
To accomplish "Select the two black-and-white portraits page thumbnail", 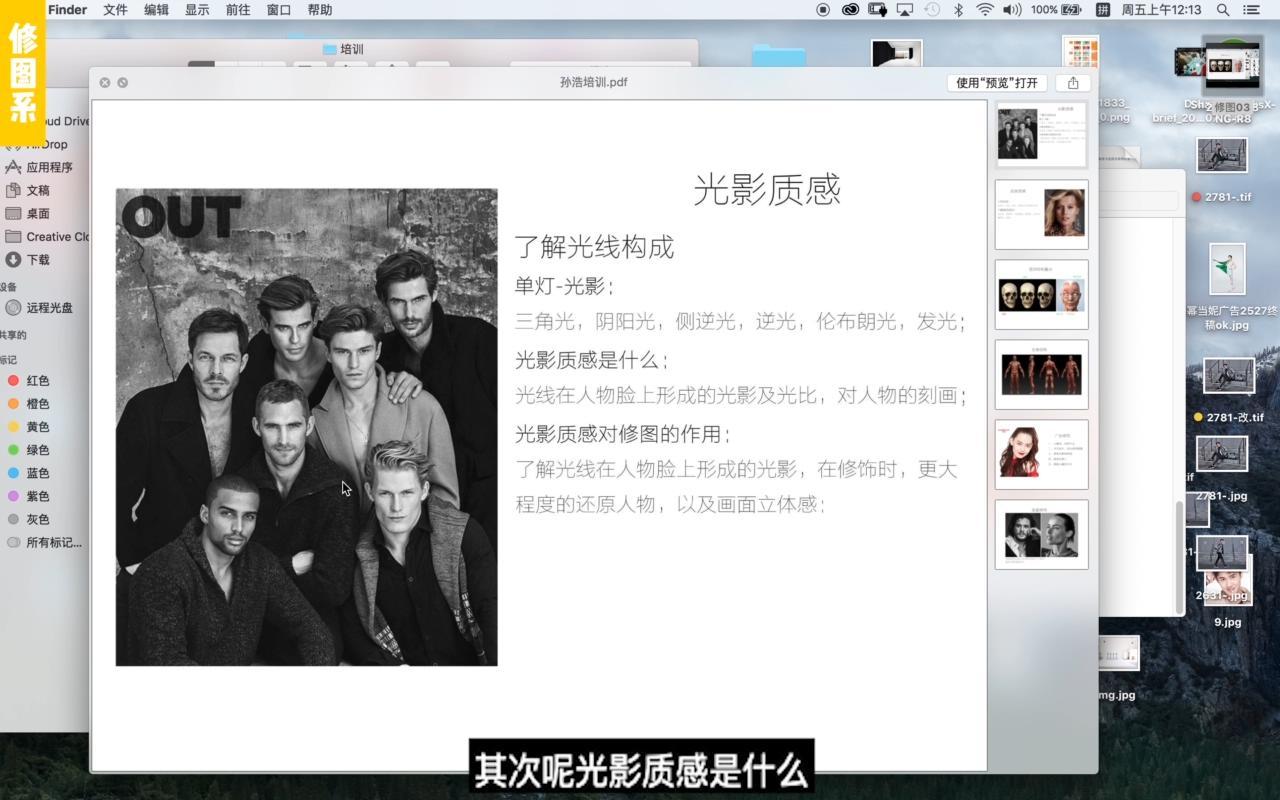I will click(x=1042, y=535).
